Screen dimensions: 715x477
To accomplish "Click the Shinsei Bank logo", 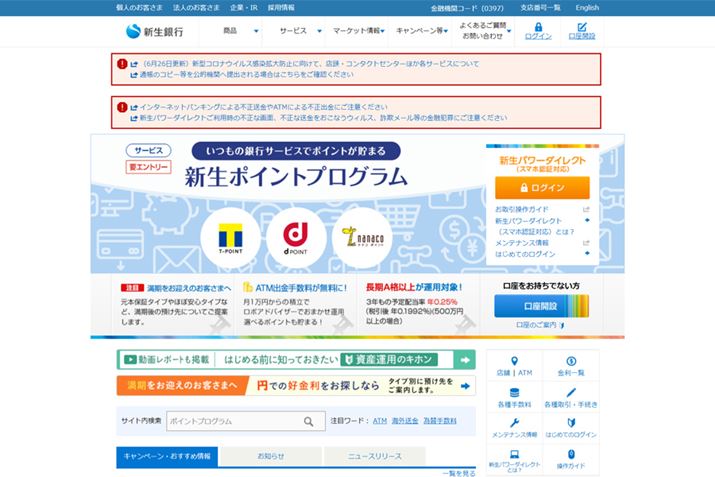I will pyautogui.click(x=155, y=31).
